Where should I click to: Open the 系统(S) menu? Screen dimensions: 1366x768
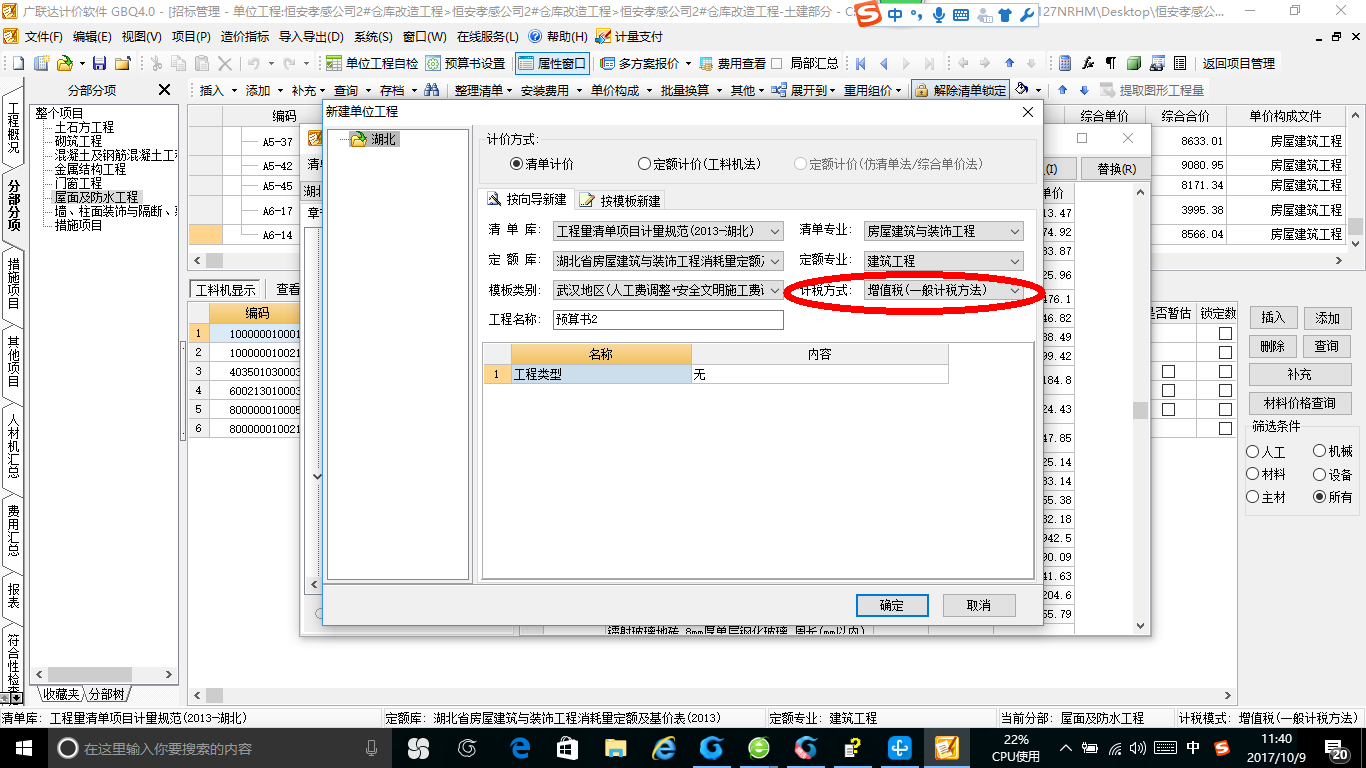pos(373,37)
